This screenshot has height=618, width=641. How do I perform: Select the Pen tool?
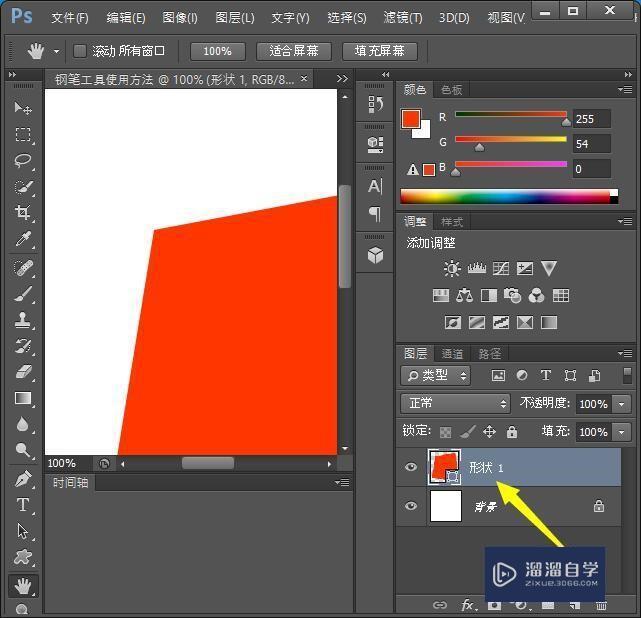[x=23, y=479]
